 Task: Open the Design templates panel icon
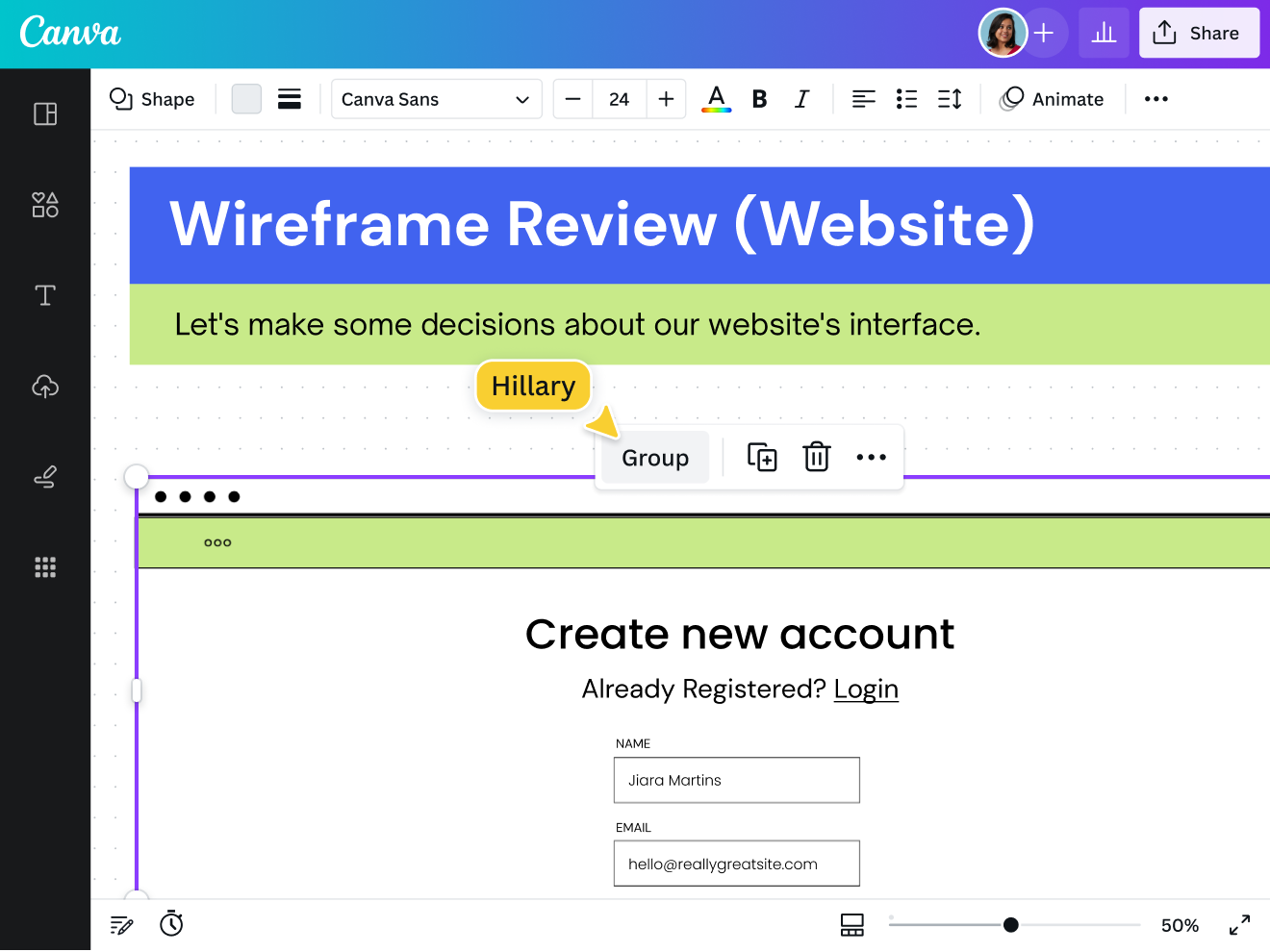click(45, 114)
